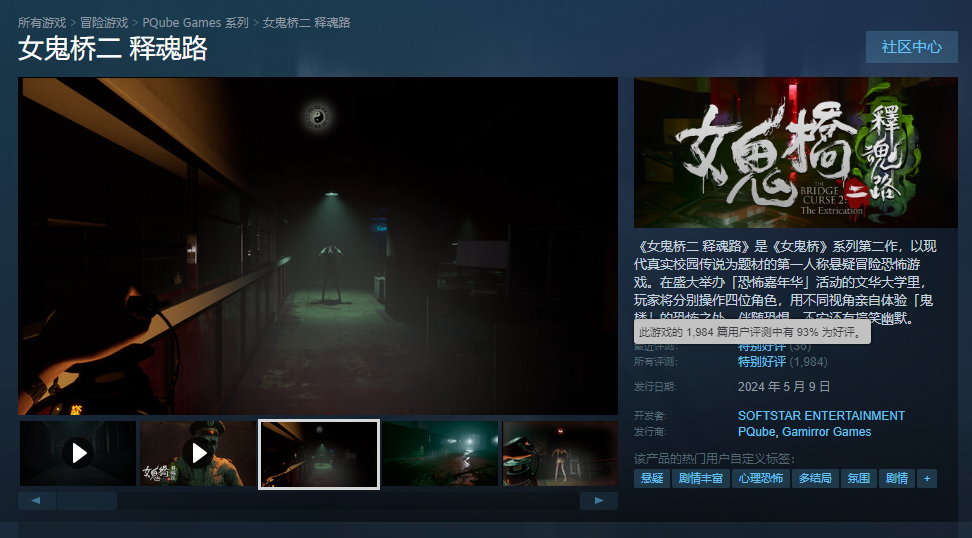This screenshot has height=538, width=972.
Task: Select the 氛围 tag
Action: (x=859, y=478)
